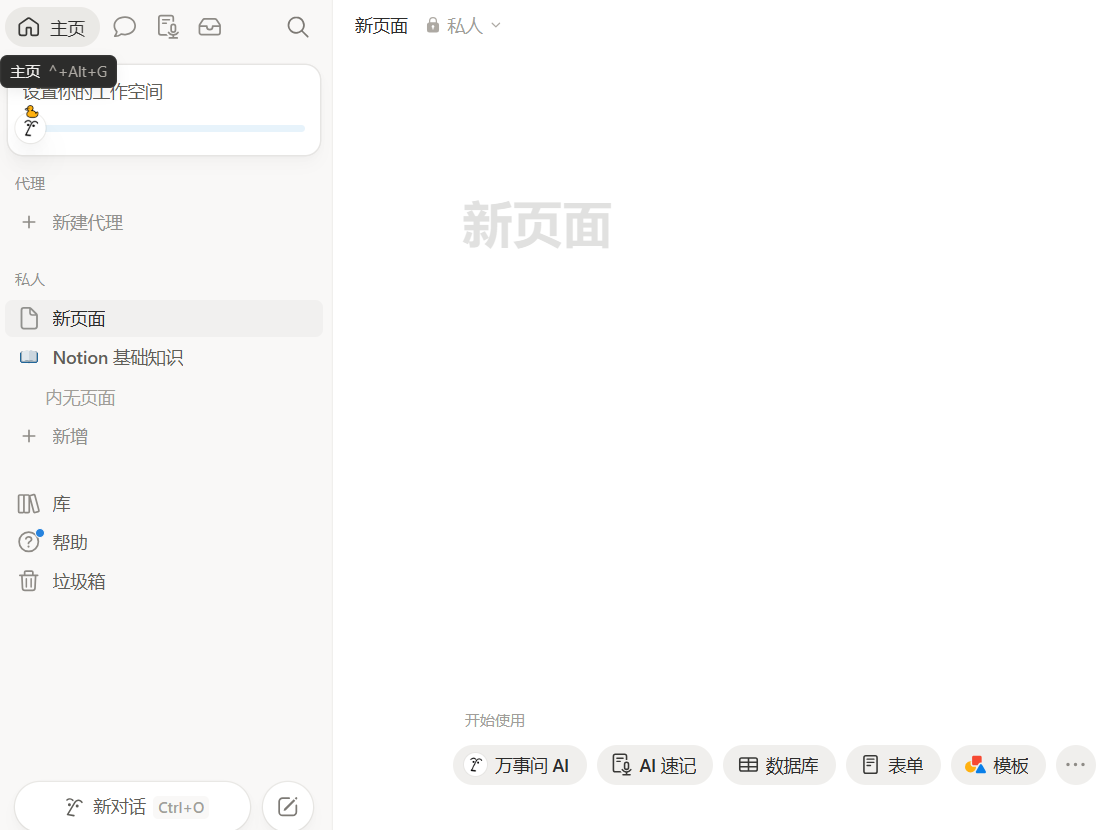Click the 新页面 title placeholder field

(537, 225)
